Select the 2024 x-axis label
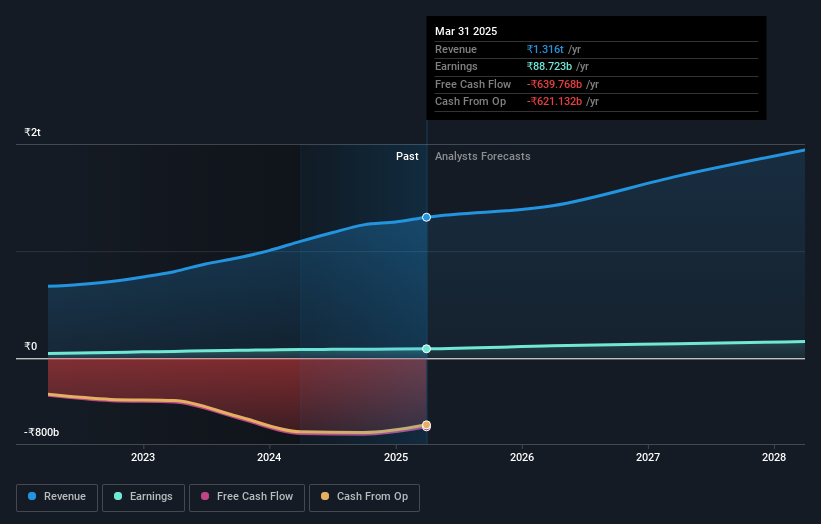 269,457
